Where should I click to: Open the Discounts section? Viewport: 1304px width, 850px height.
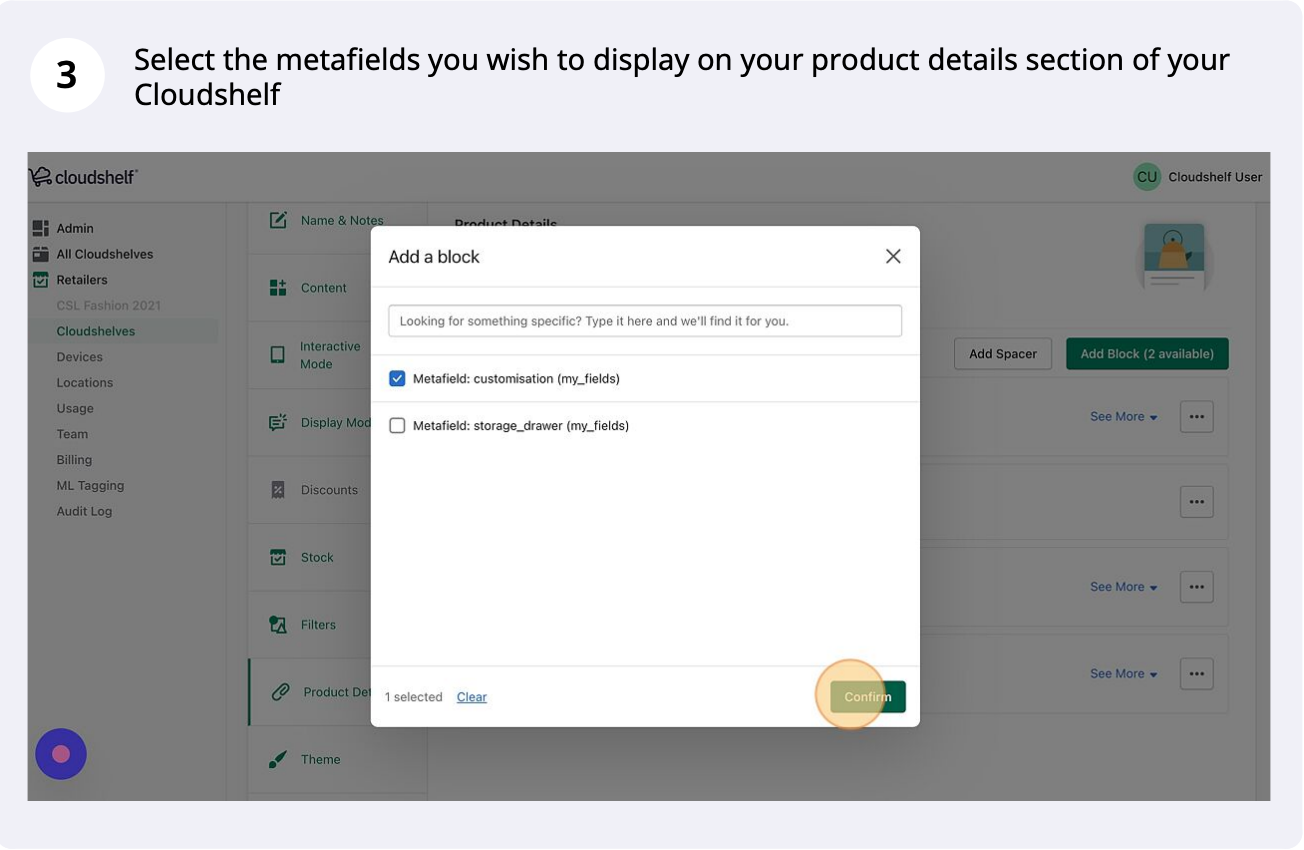[x=329, y=490]
